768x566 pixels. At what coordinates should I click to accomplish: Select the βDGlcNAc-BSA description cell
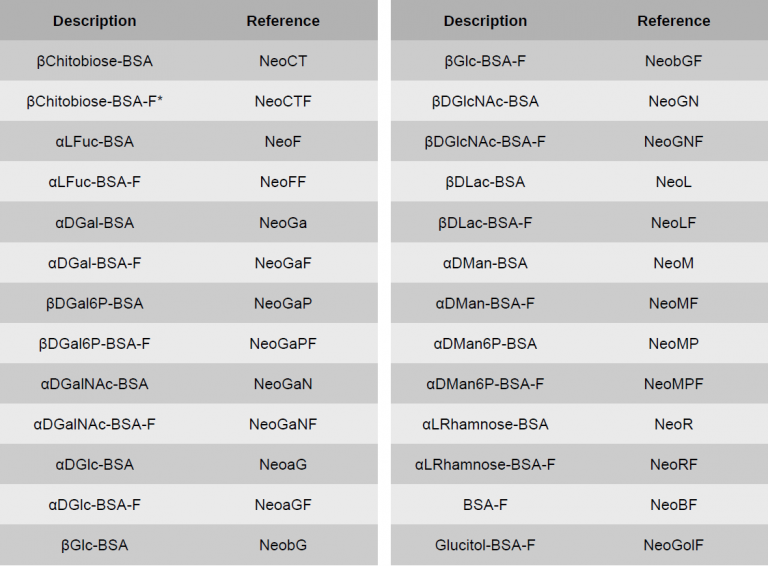click(x=485, y=101)
